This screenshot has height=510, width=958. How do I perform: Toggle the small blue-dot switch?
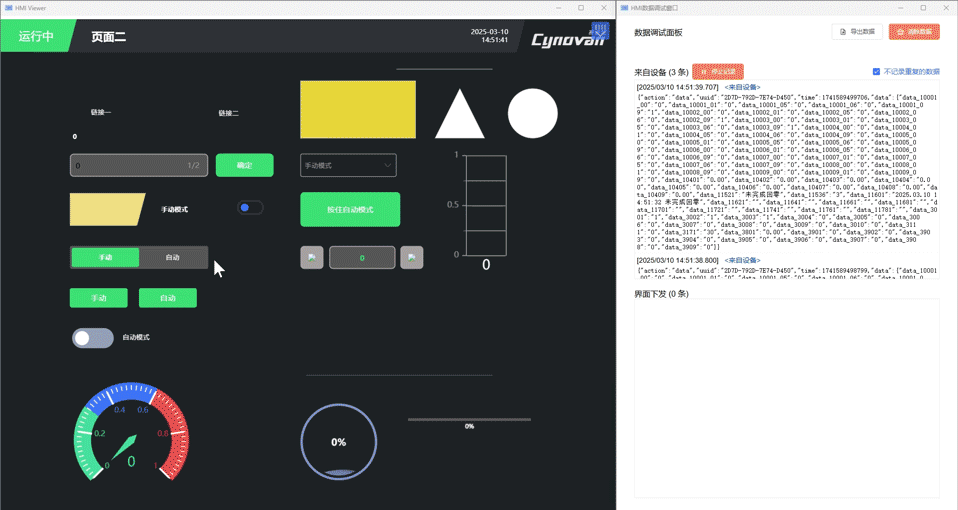(x=250, y=208)
